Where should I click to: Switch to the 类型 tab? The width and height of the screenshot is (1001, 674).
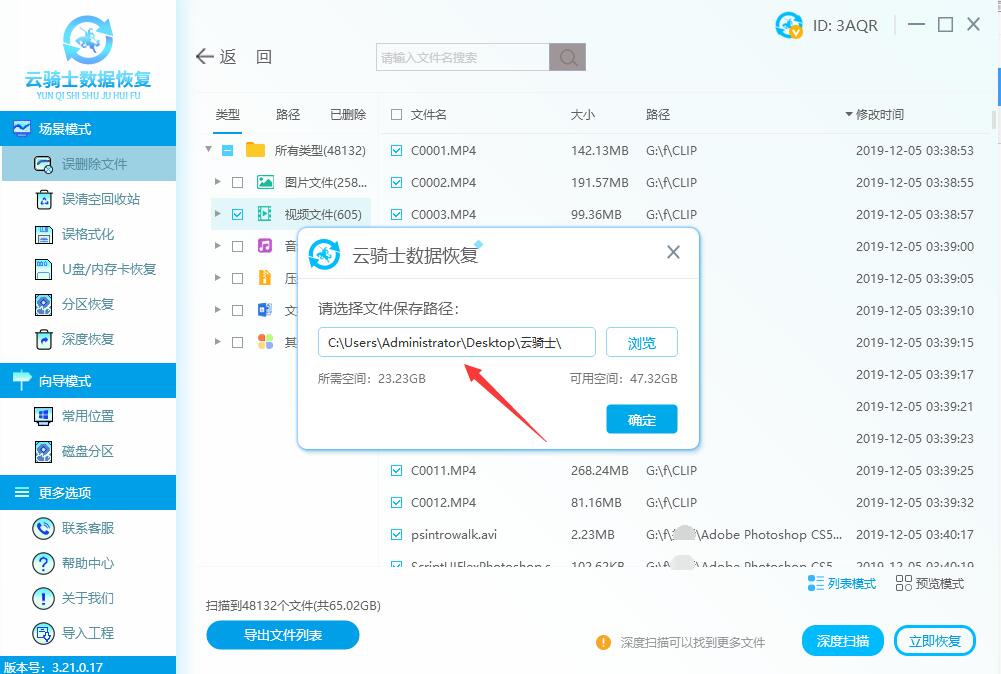click(x=228, y=114)
